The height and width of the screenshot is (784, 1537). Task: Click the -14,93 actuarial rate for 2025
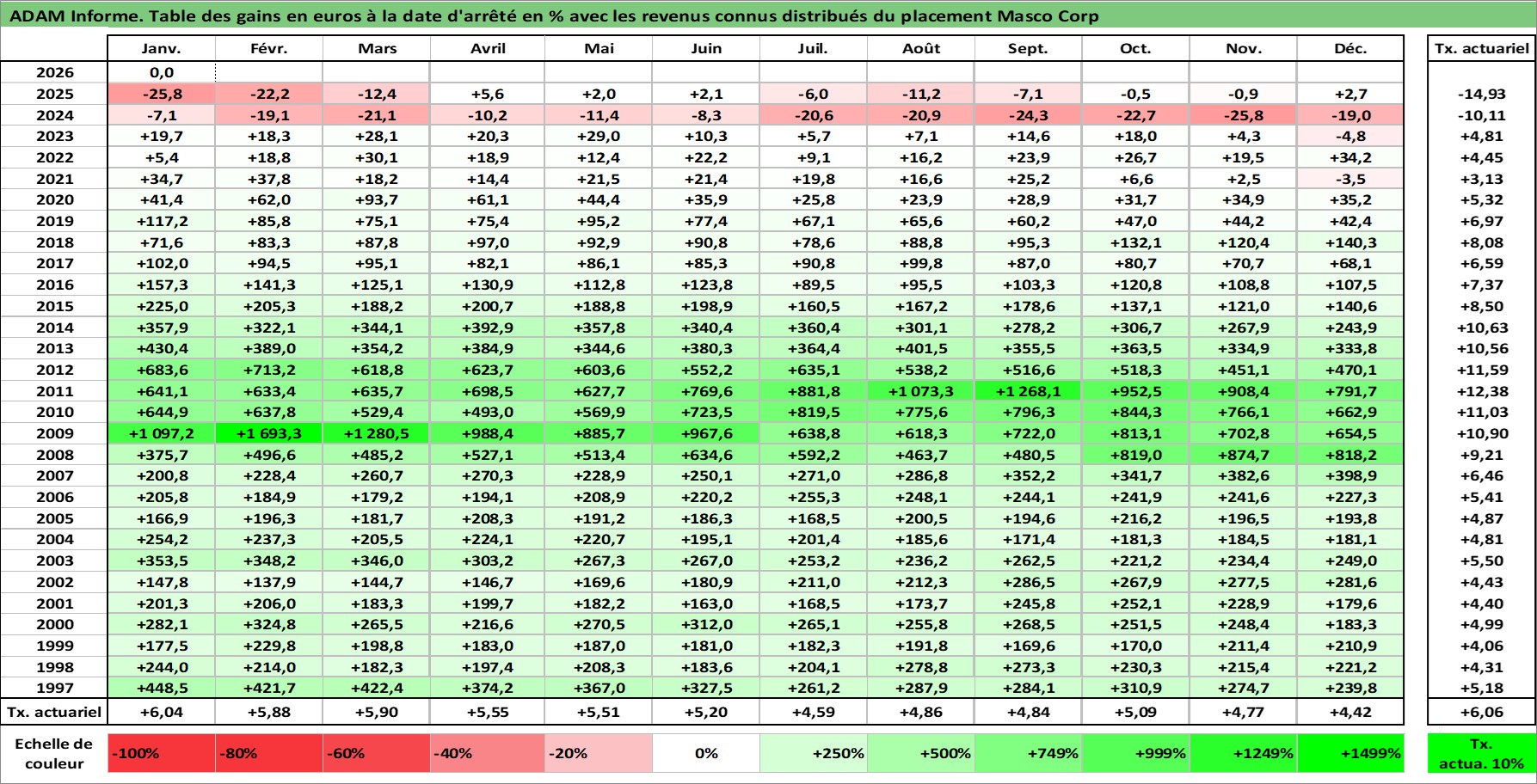1481,94
